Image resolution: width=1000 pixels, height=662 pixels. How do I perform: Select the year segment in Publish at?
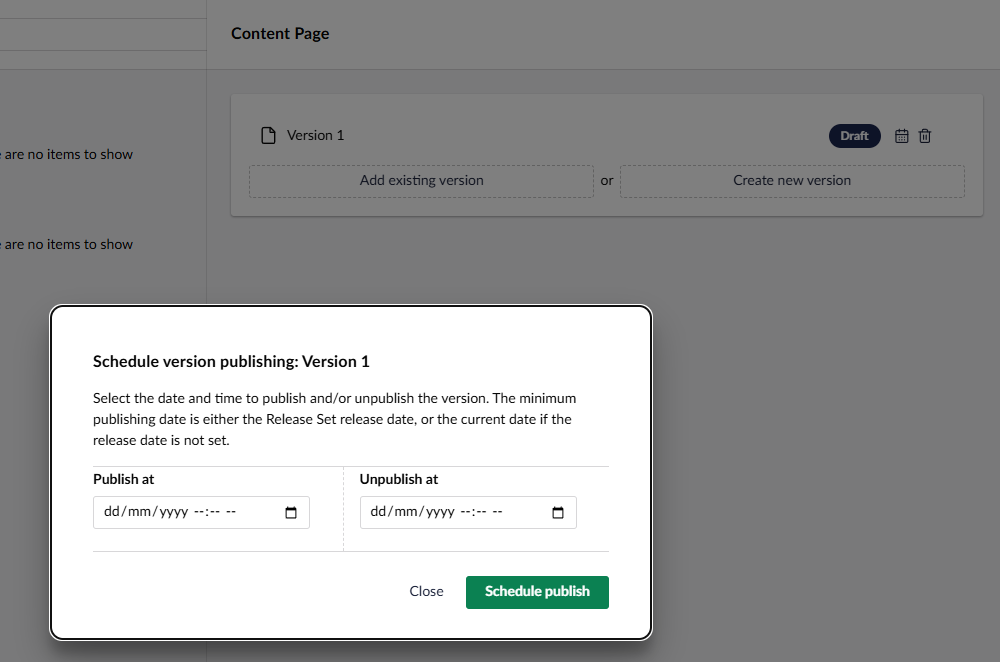point(173,512)
